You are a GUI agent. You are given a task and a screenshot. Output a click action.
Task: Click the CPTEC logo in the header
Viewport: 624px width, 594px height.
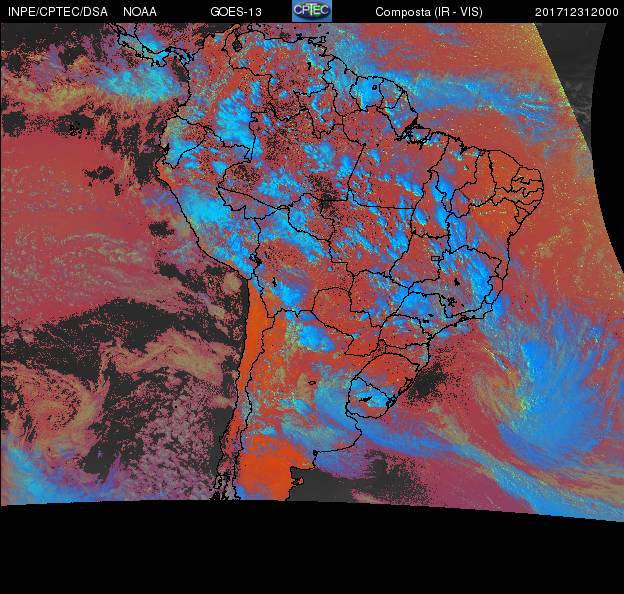312,11
